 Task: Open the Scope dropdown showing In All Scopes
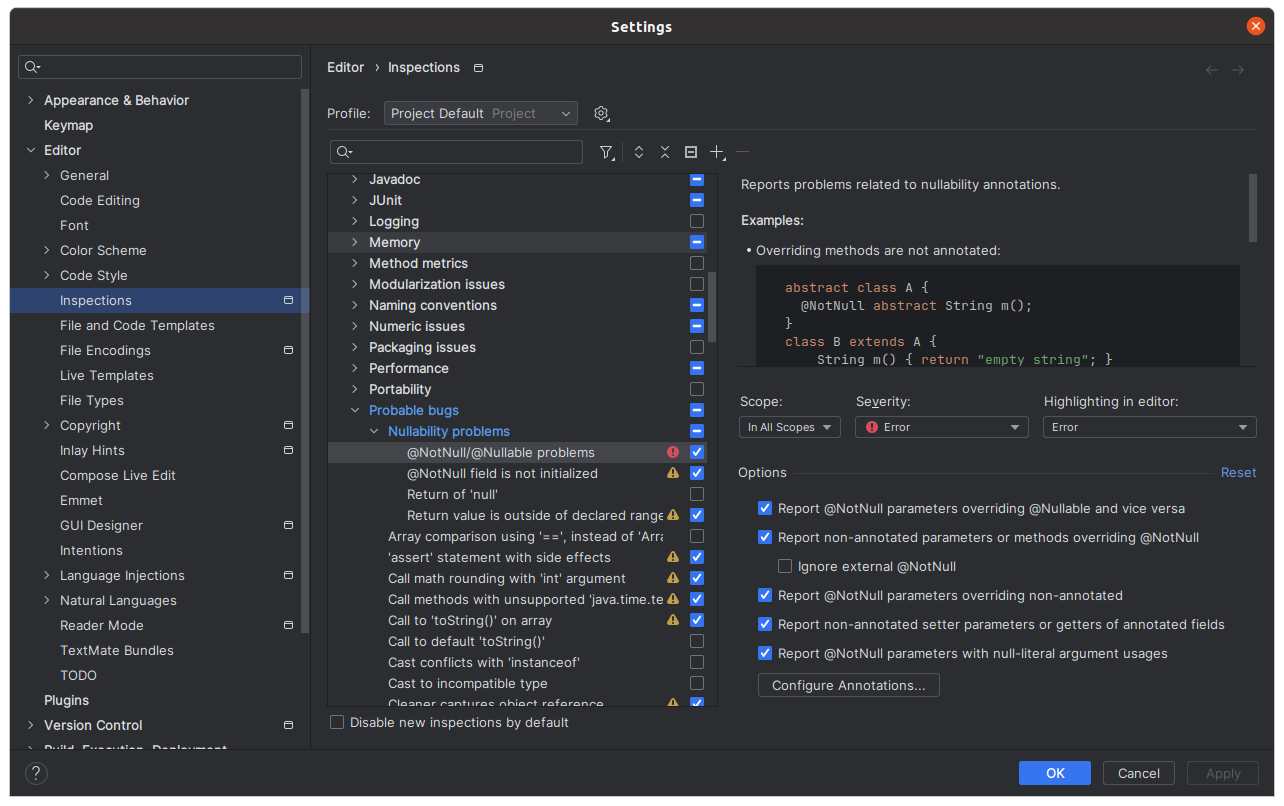coord(789,426)
